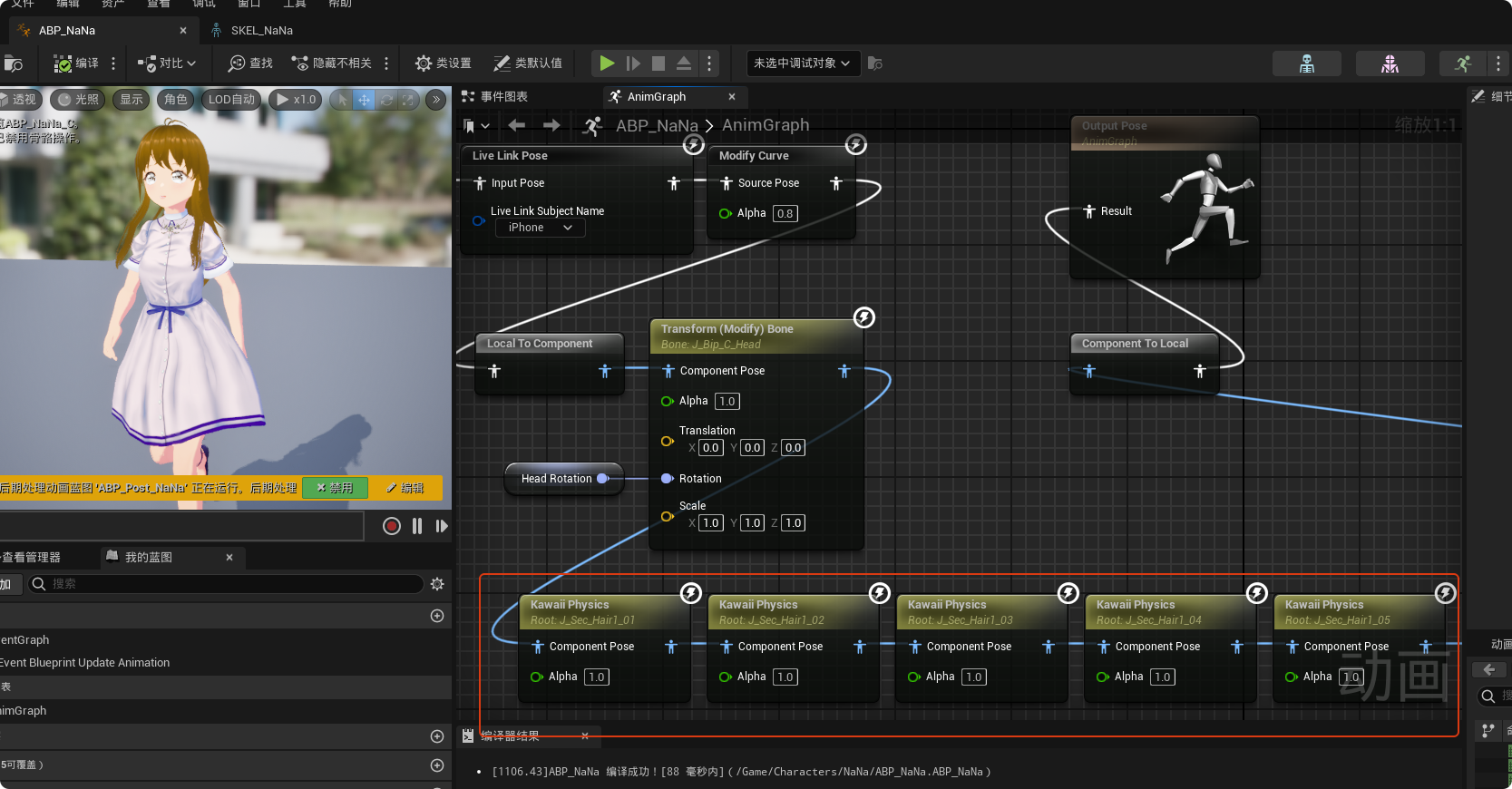Expand viewport toolbar overflow chevrons
This screenshot has height=789, width=1512.
click(436, 100)
